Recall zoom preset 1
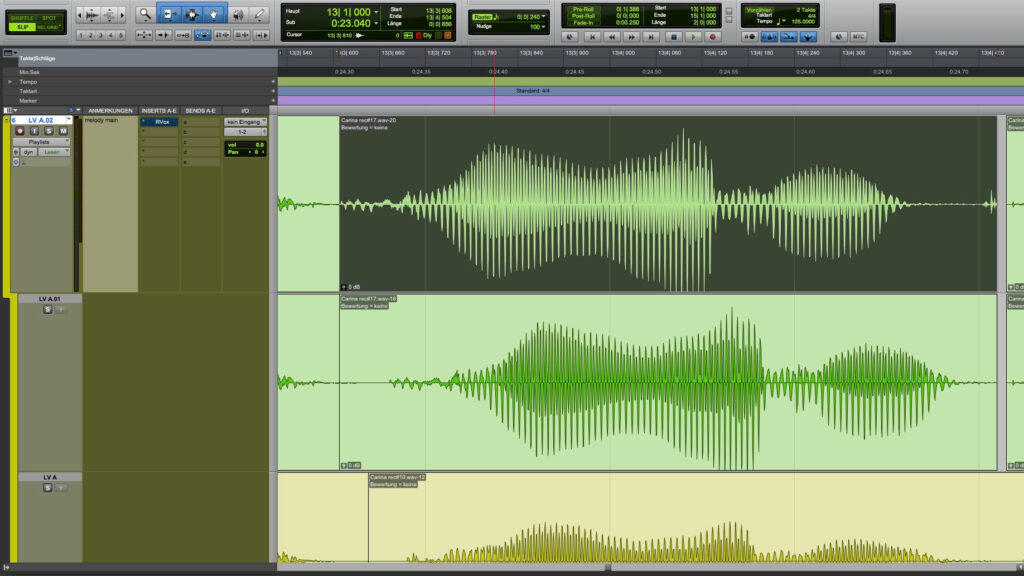 coord(81,35)
